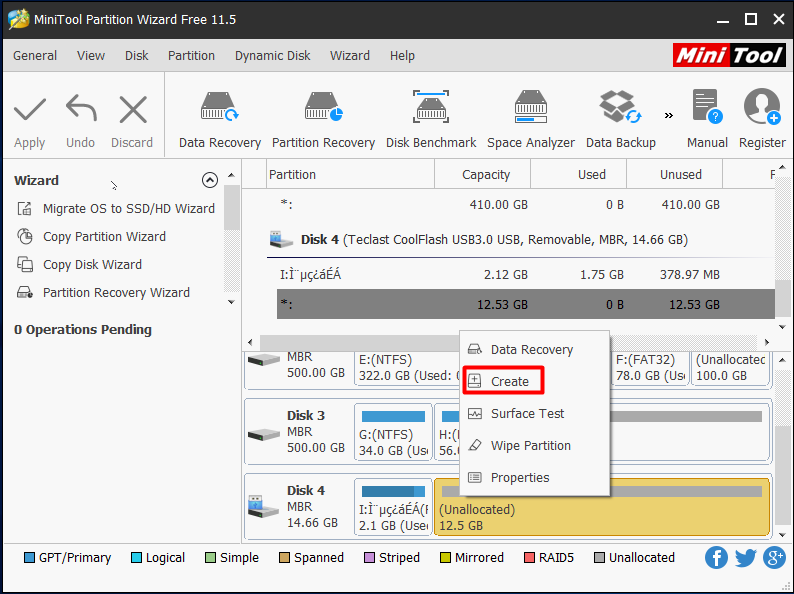Open the Twitter share icon
This screenshot has width=794, height=594.
coord(745,558)
